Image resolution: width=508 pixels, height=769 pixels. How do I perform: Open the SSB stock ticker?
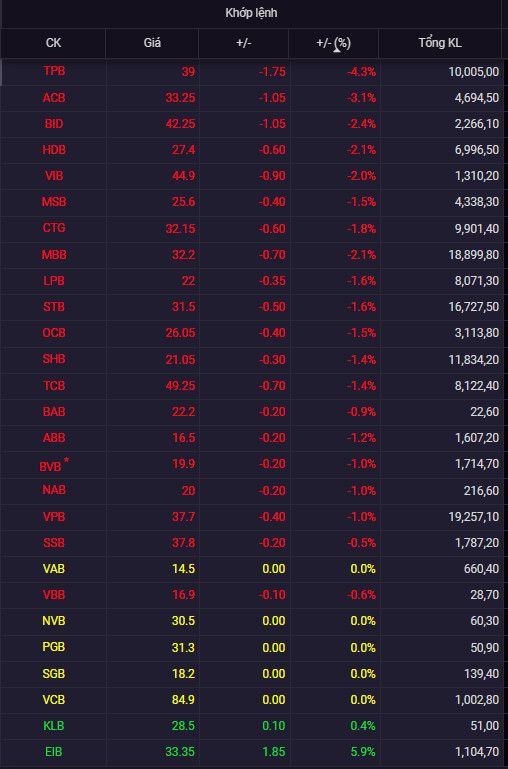(54, 543)
